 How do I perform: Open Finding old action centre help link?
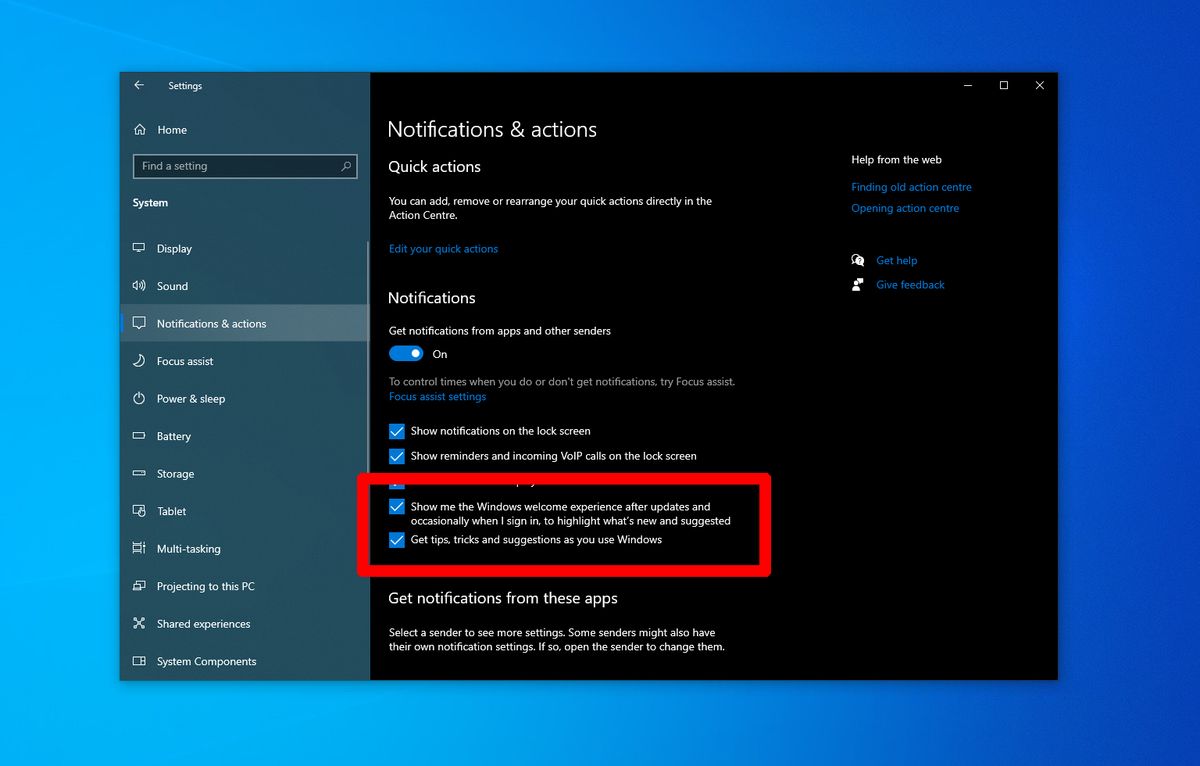pos(911,187)
